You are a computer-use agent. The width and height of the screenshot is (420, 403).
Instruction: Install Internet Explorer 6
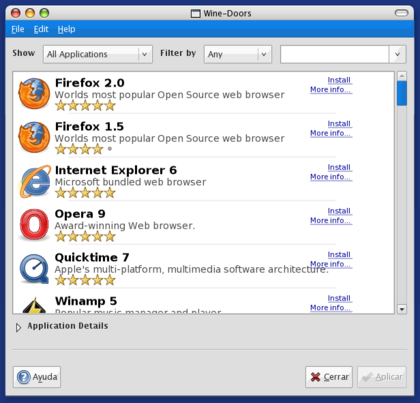[x=339, y=167]
